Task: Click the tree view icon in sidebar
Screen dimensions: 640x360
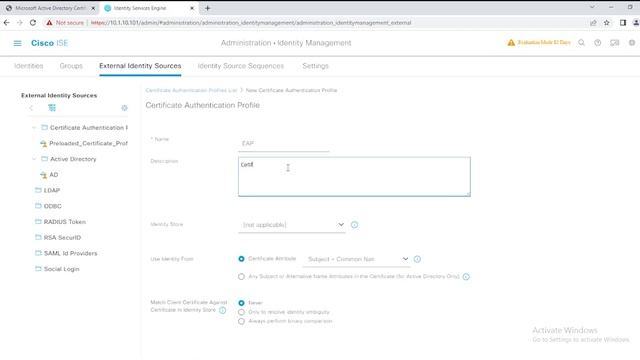Action: (52, 108)
